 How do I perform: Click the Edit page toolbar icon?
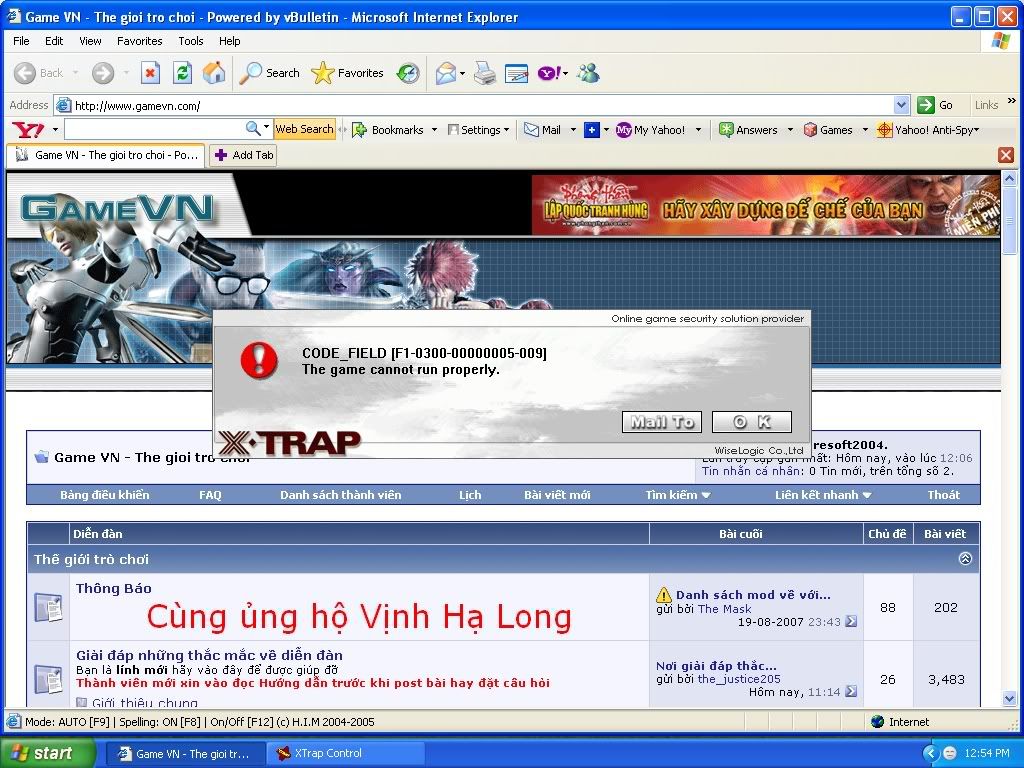coord(517,73)
